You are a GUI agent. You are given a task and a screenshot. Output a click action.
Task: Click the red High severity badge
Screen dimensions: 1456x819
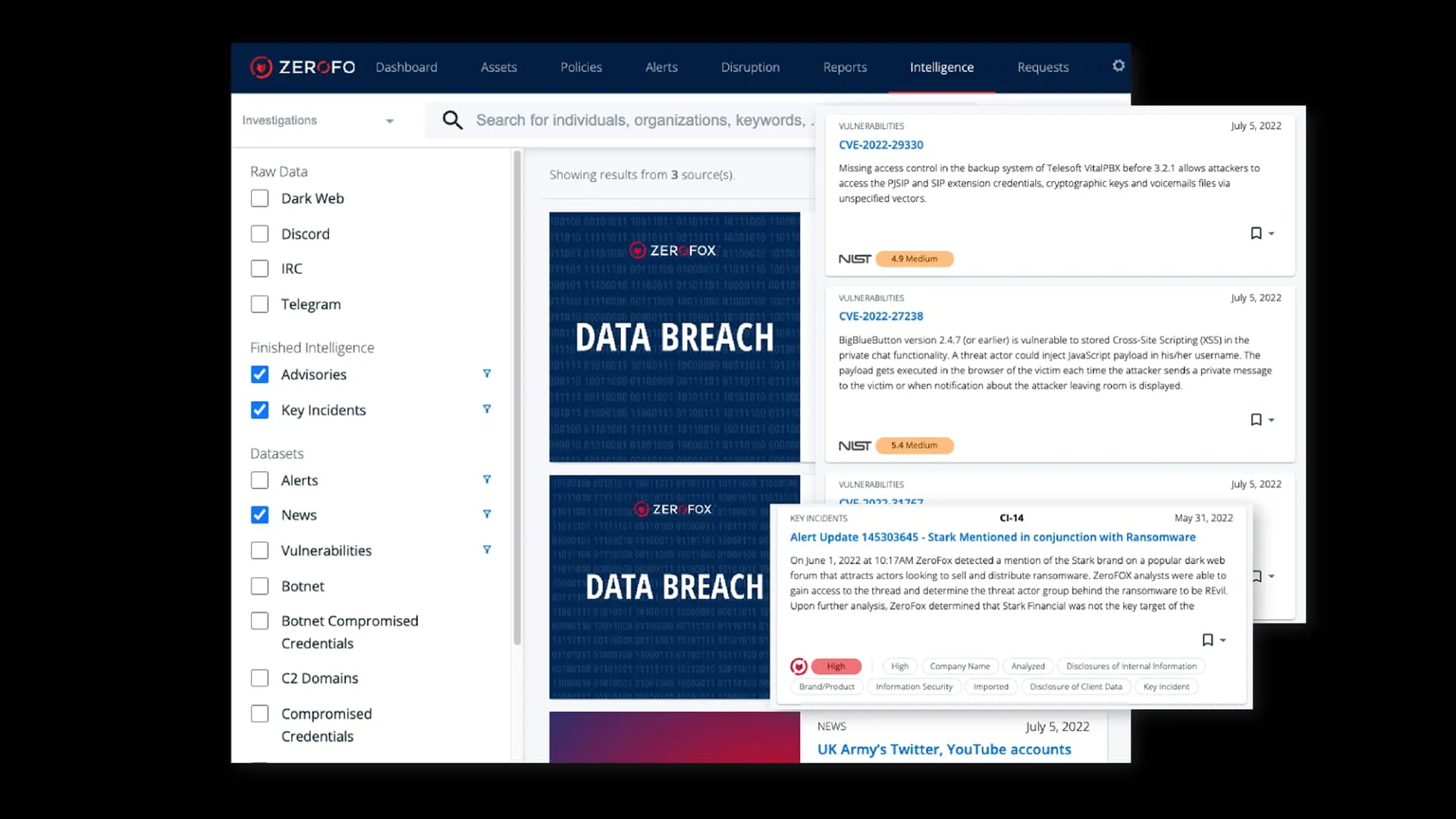click(836, 667)
